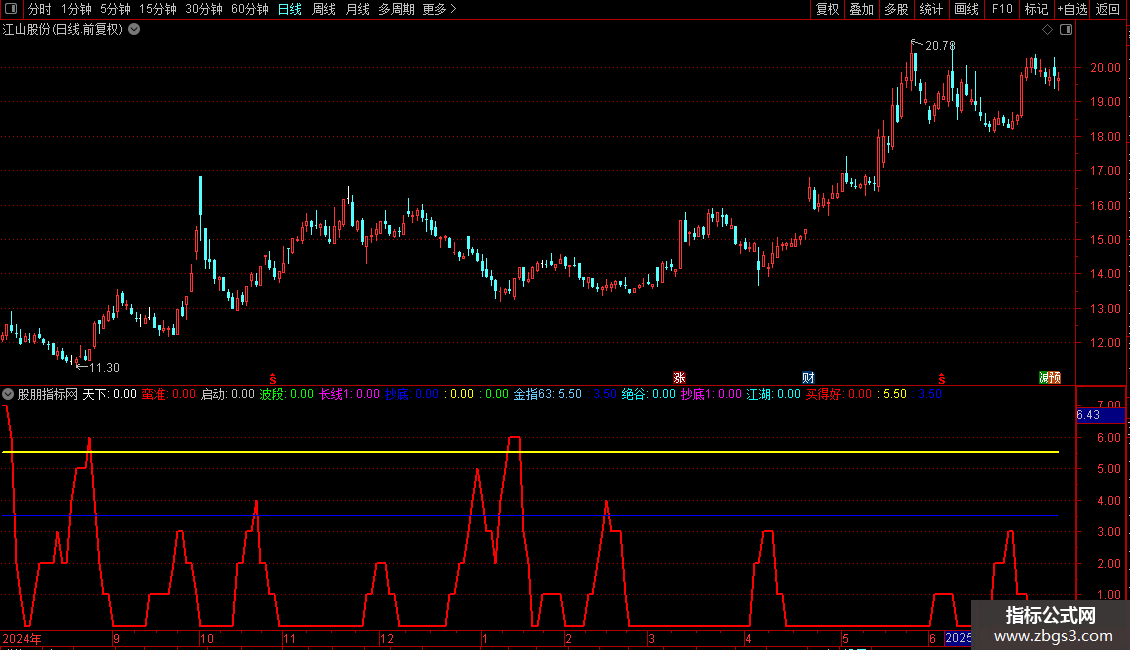Screen dimensions: 1130x650
Task: Open dropdown beside 江山股份 chart title
Action: click(134, 30)
